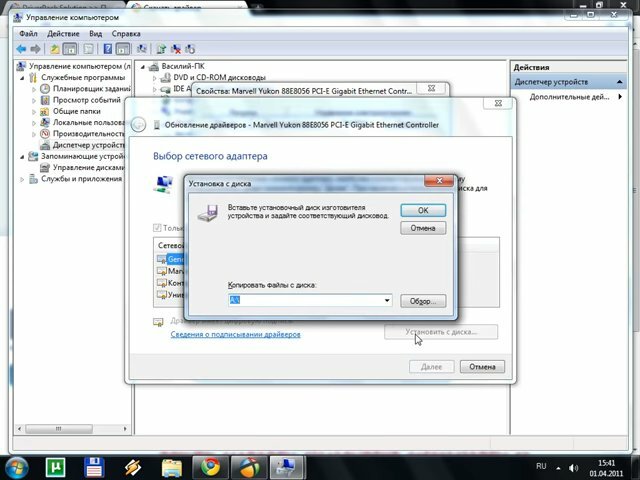Image resolution: width=640 pixels, height=480 pixels.
Task: Click Computer Management taskbar button
Action: tap(287, 467)
